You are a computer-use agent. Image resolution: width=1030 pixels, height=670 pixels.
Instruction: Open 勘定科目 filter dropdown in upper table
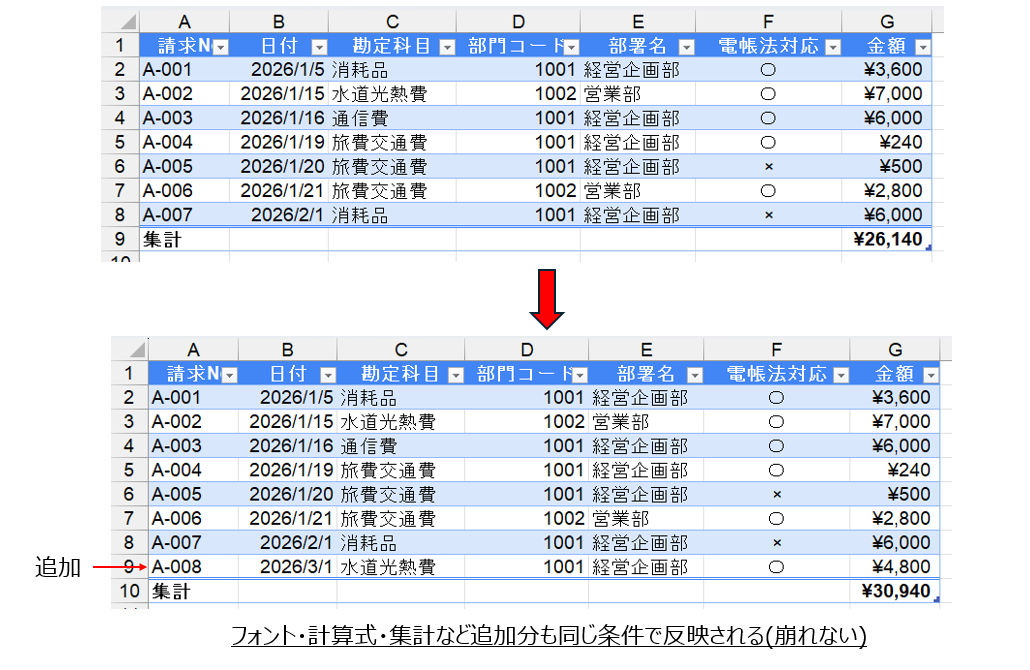447,47
